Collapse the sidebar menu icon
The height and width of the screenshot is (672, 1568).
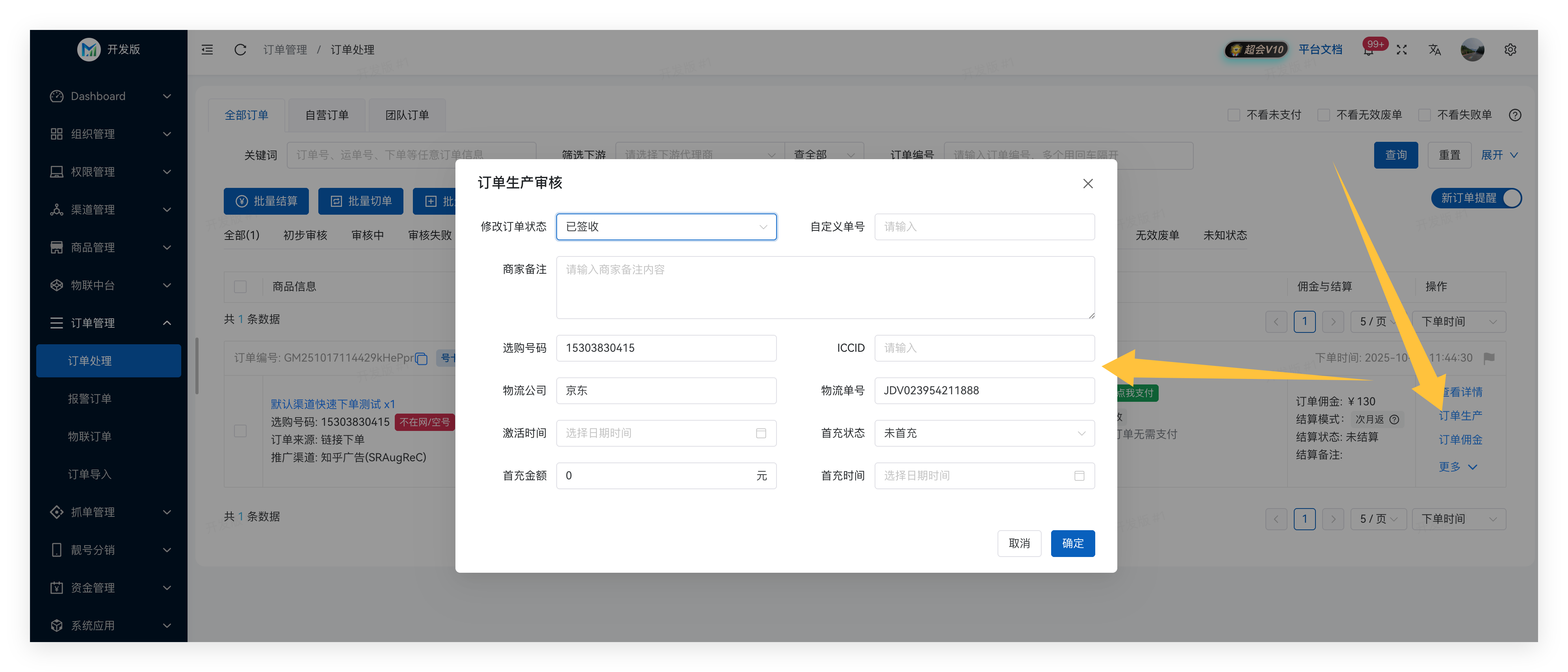(207, 50)
